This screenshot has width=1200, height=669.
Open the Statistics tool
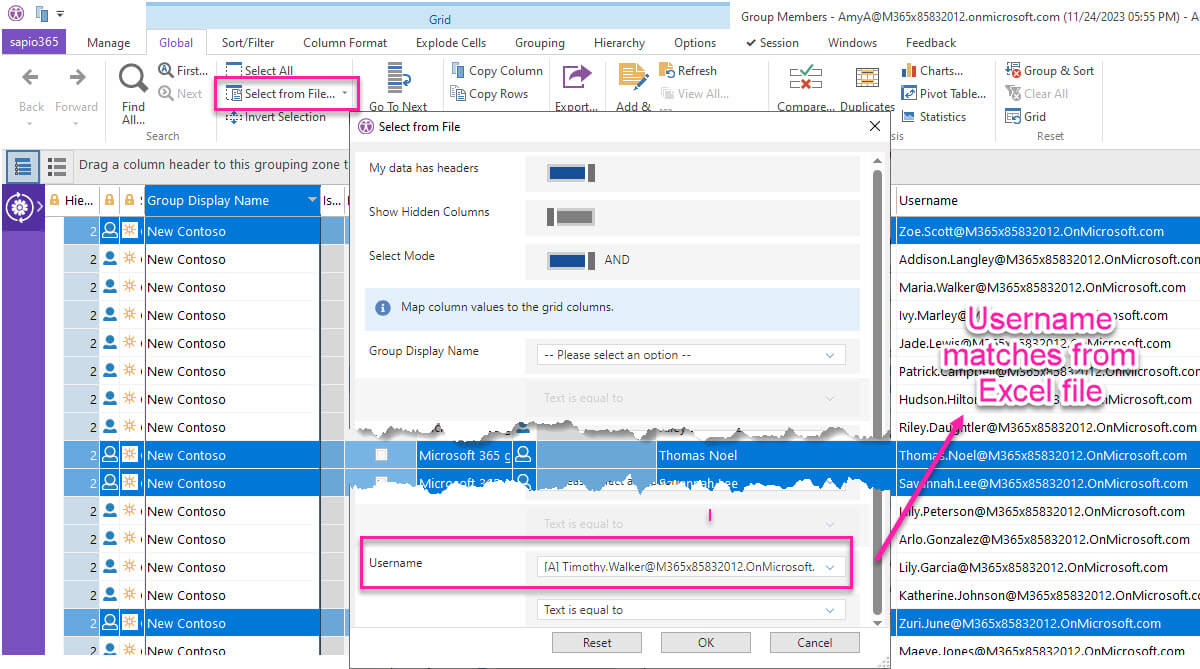pyautogui.click(x=934, y=117)
